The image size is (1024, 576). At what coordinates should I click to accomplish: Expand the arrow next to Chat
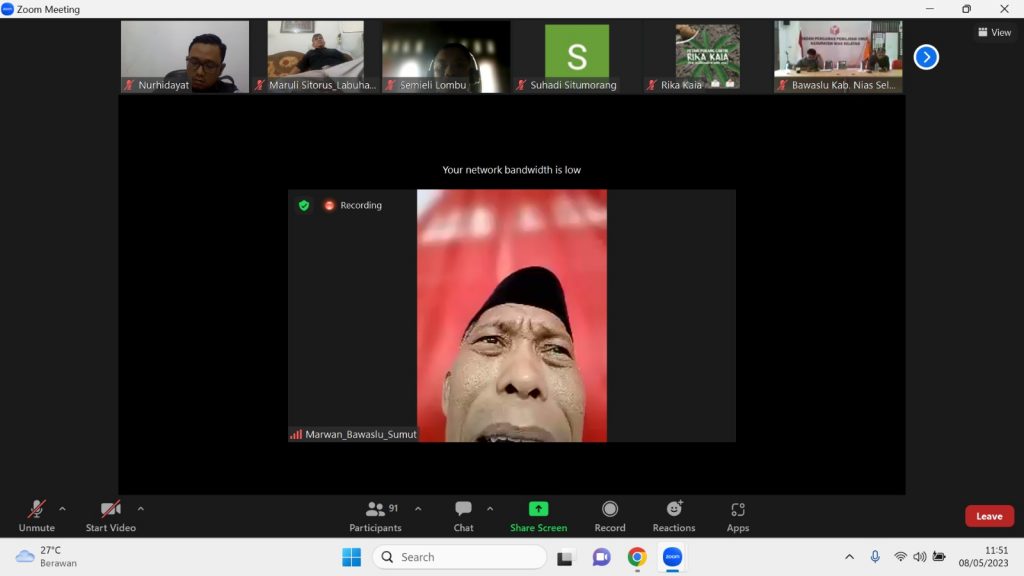pos(490,508)
